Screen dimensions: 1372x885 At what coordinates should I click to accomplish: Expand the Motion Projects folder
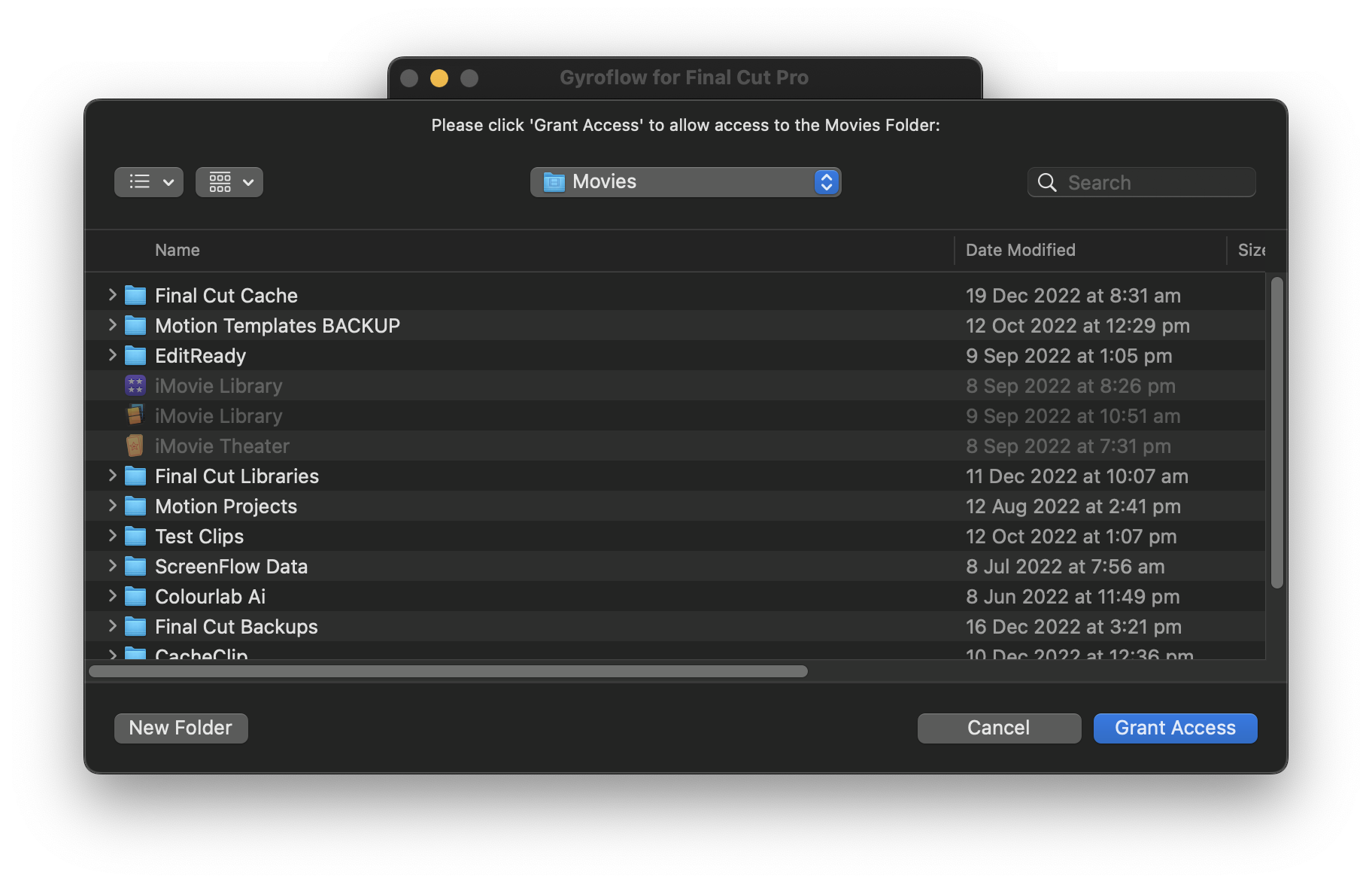112,506
